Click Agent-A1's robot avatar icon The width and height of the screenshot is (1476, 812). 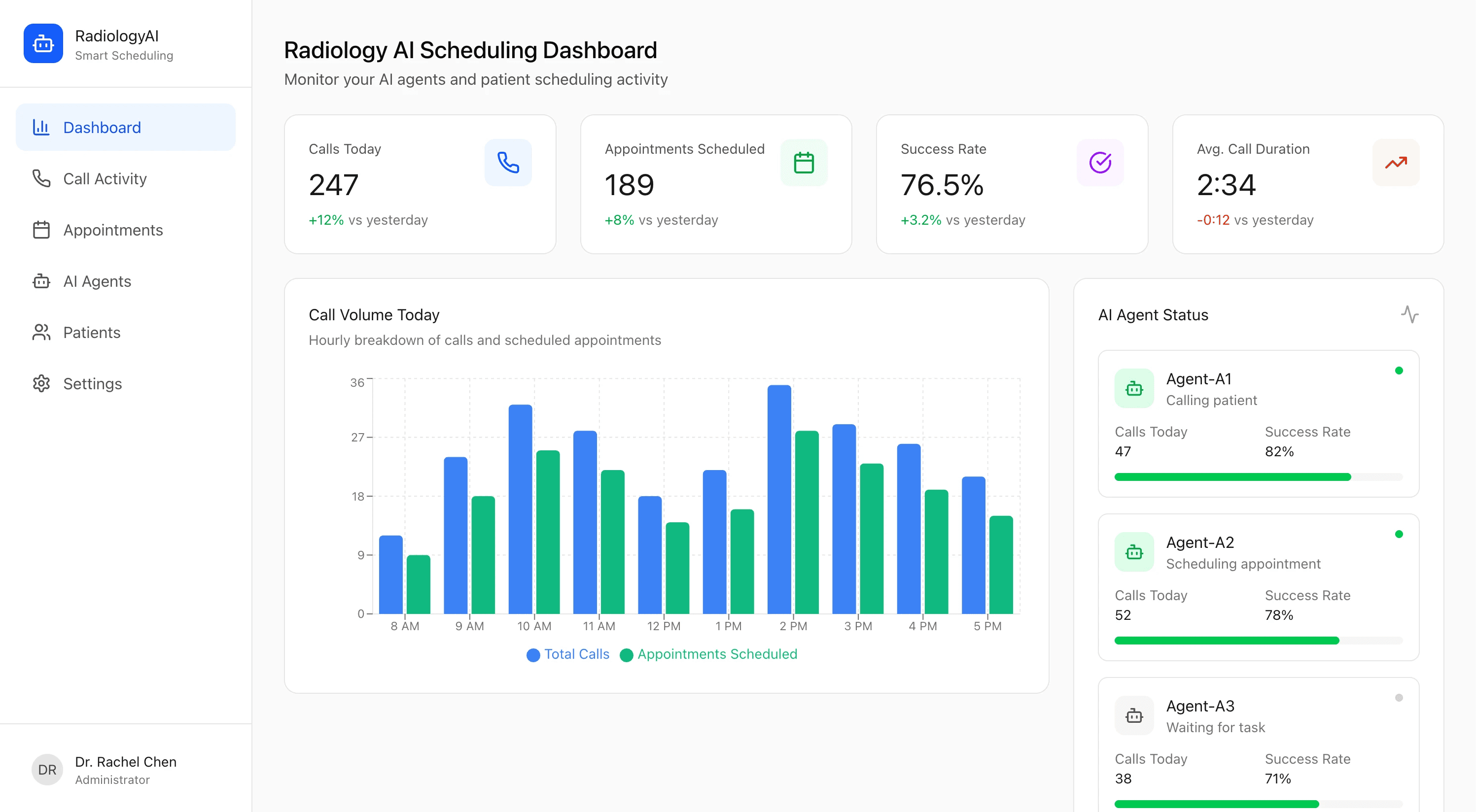(1134, 388)
